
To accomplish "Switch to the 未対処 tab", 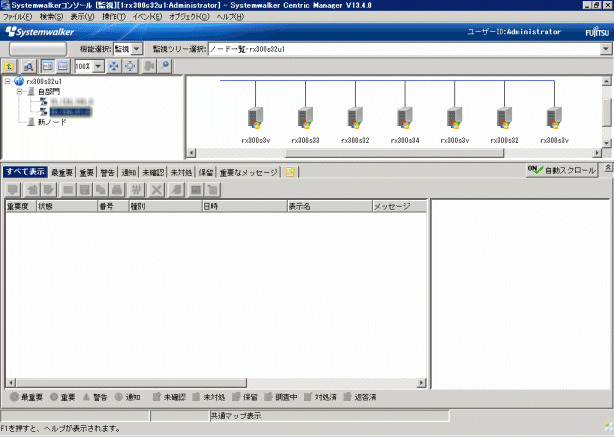I will click(x=181, y=172).
